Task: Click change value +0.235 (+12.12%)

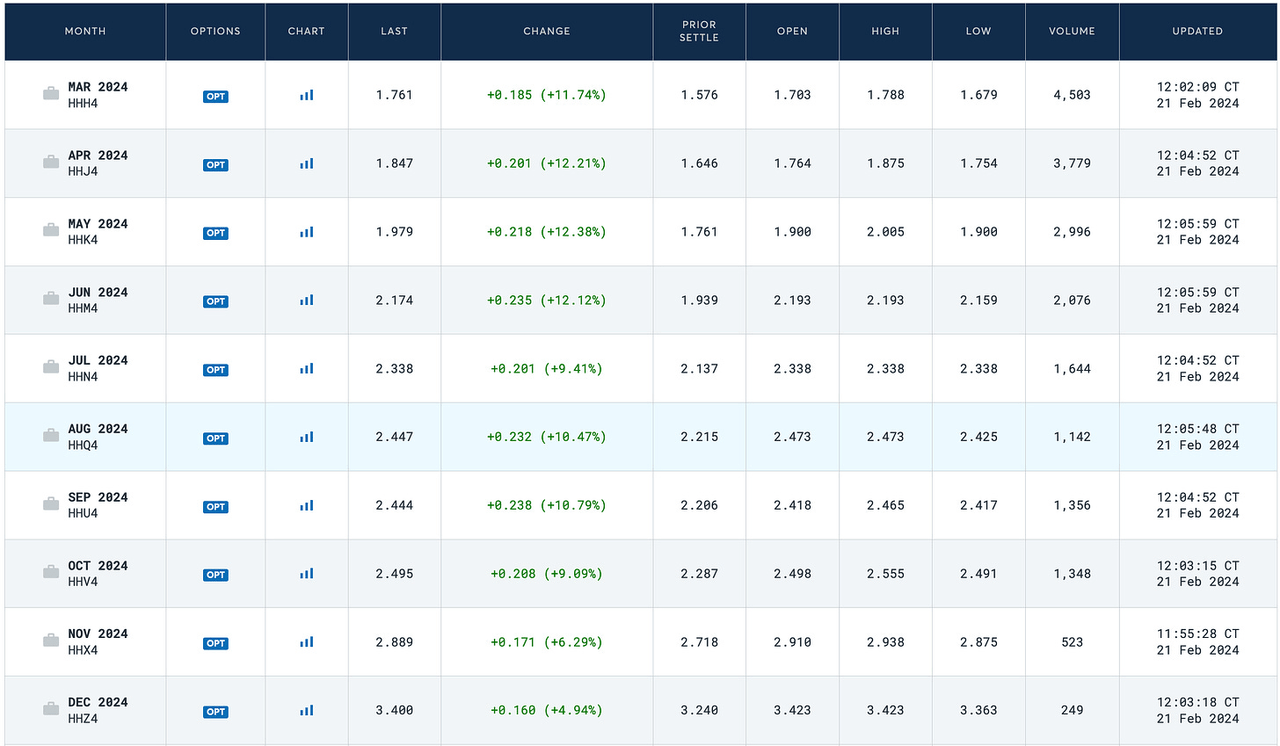Action: (546, 300)
